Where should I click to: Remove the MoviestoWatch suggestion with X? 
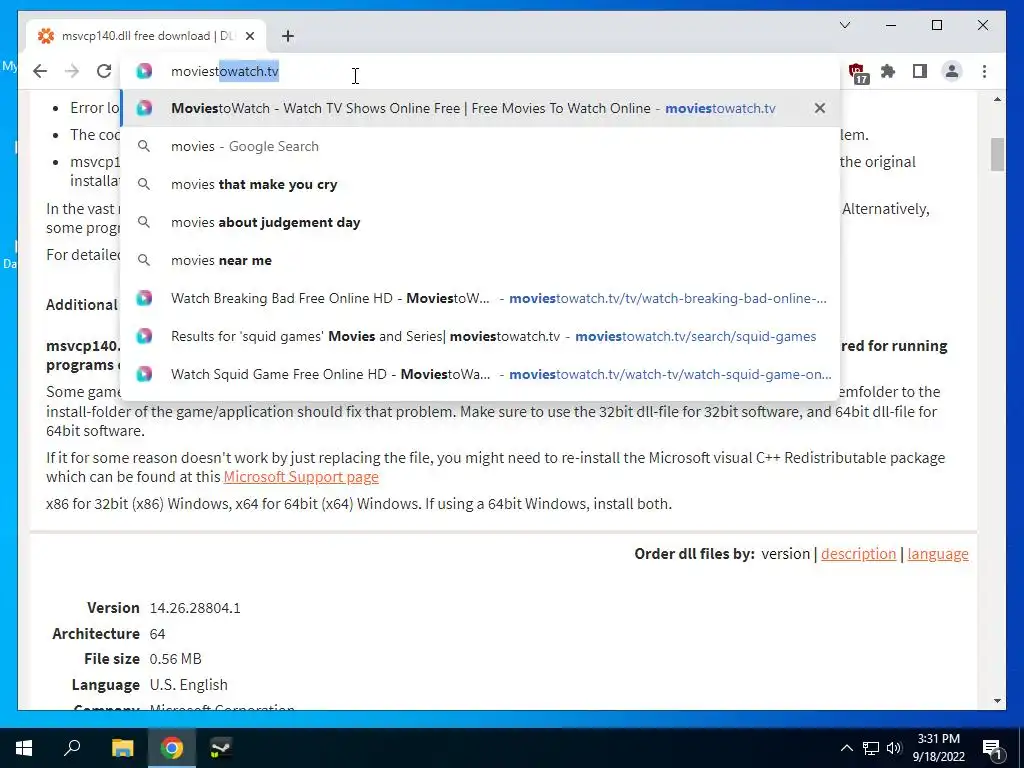point(820,108)
